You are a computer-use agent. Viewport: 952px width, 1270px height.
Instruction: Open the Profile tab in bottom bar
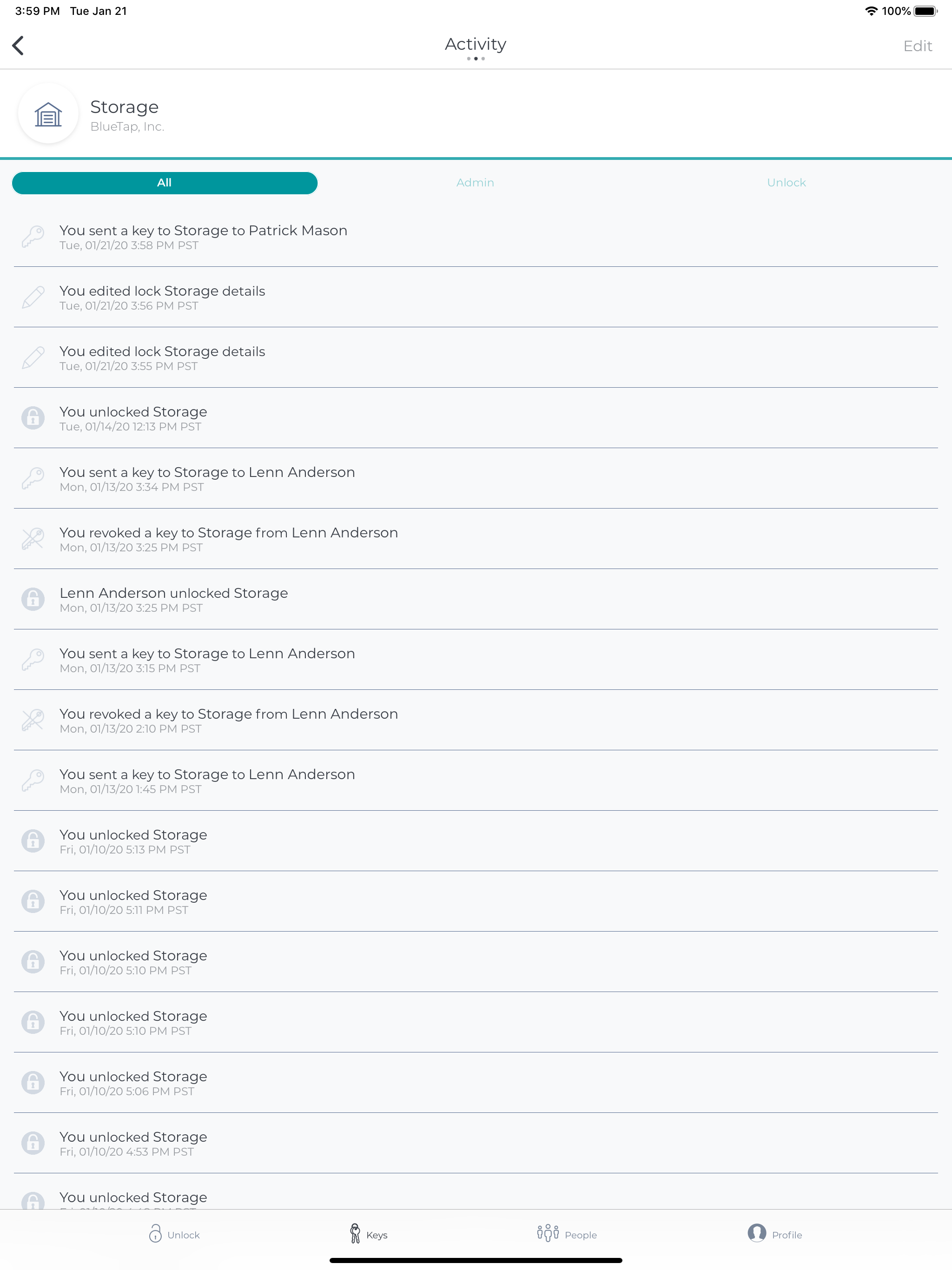[774, 1233]
